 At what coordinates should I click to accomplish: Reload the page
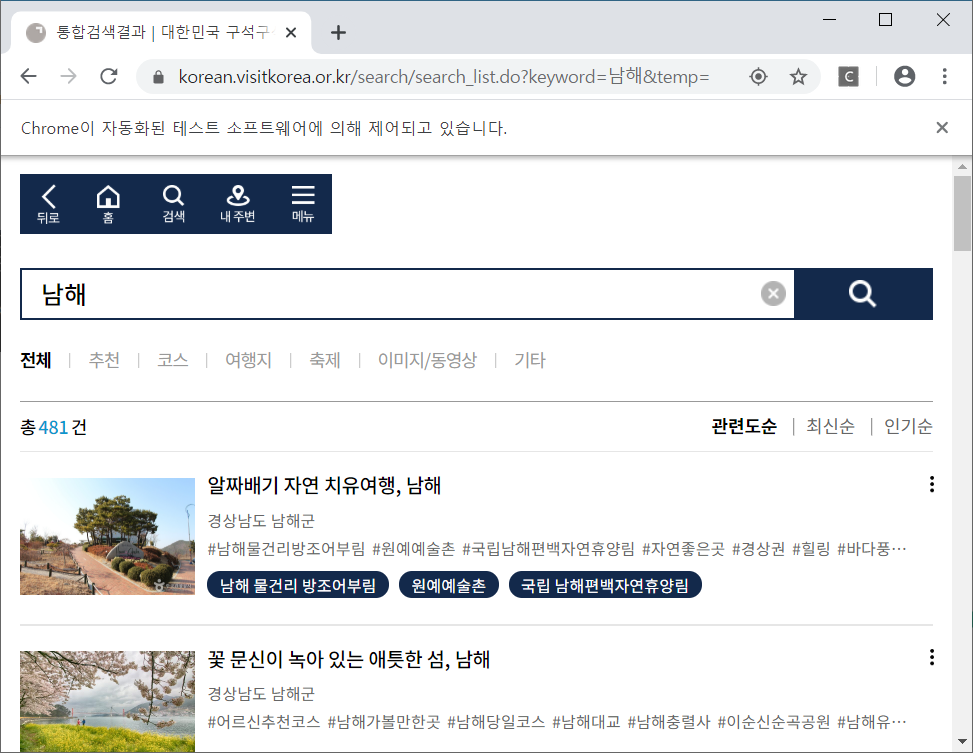pos(109,76)
